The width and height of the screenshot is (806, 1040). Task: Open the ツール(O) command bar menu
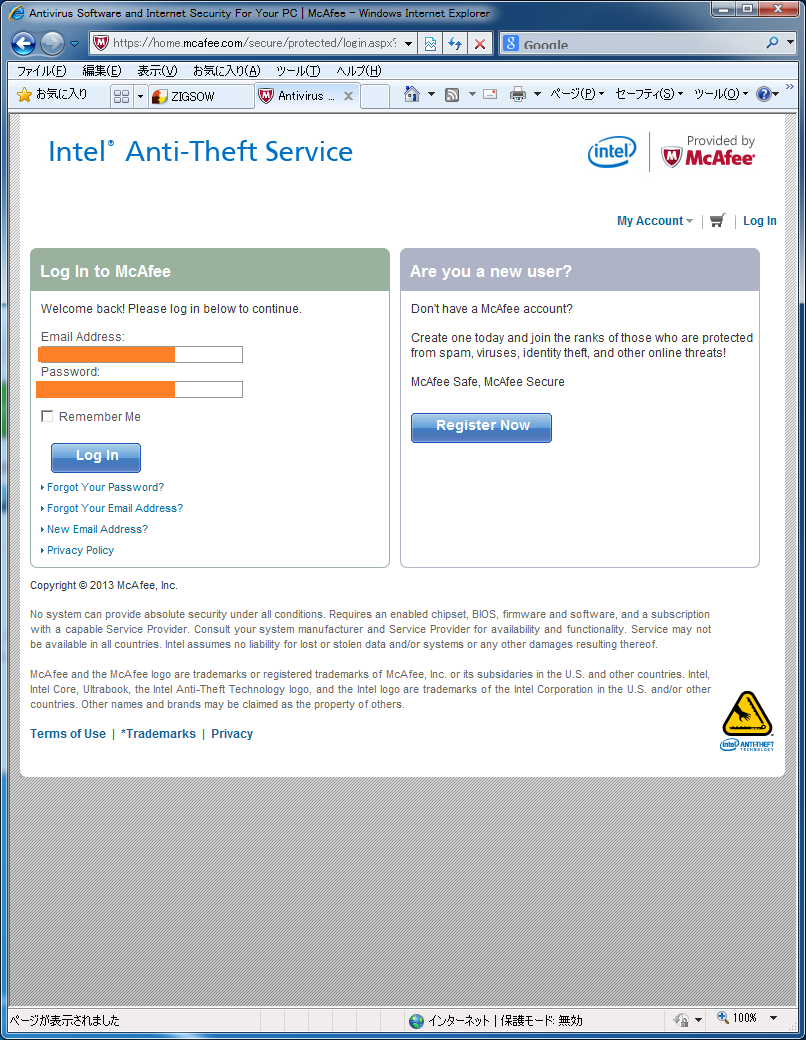[x=720, y=94]
